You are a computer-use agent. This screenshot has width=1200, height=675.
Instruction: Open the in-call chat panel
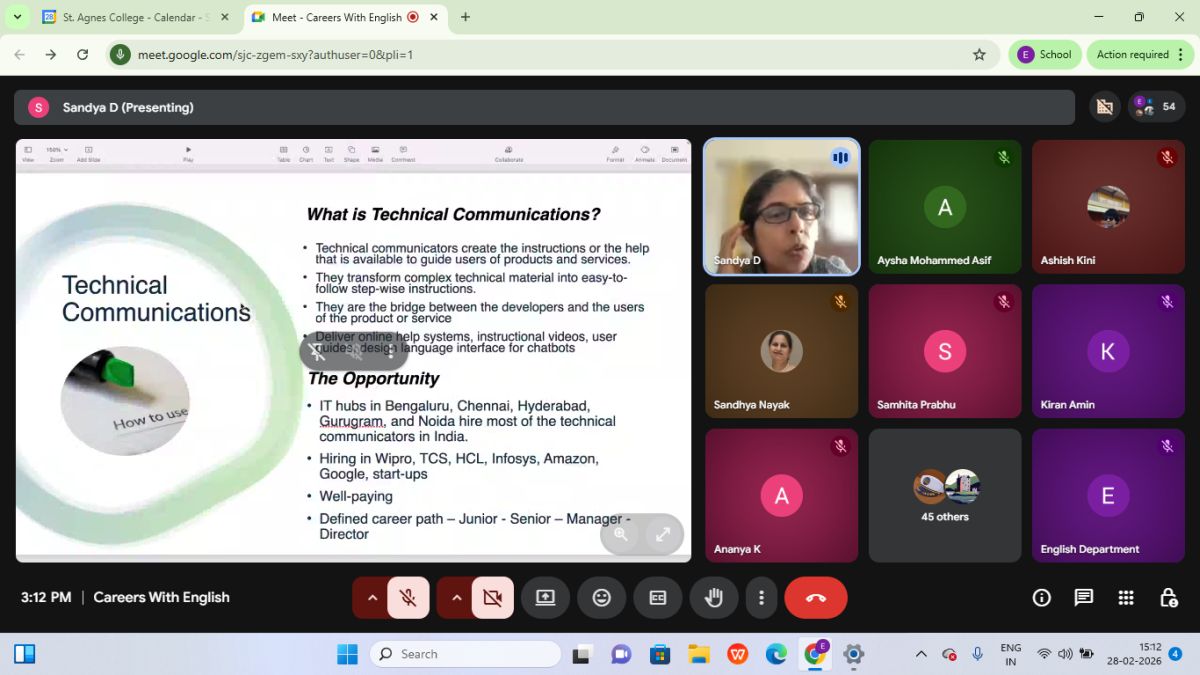[1084, 598]
